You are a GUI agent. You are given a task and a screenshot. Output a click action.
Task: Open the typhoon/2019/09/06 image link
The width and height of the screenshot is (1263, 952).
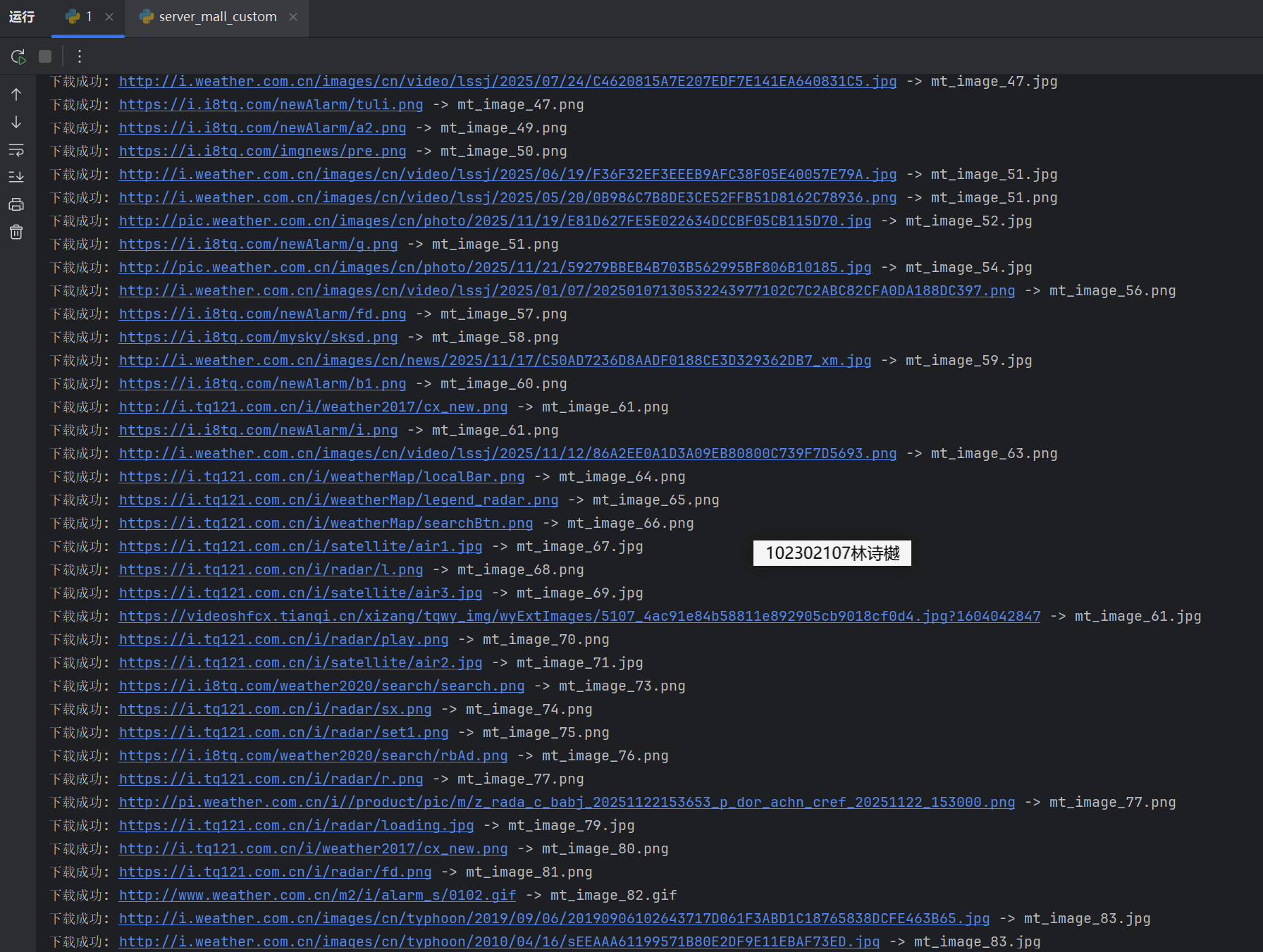[555, 918]
